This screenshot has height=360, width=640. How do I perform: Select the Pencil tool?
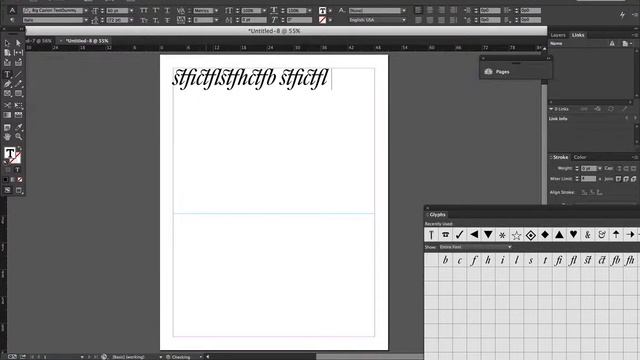tap(18, 84)
